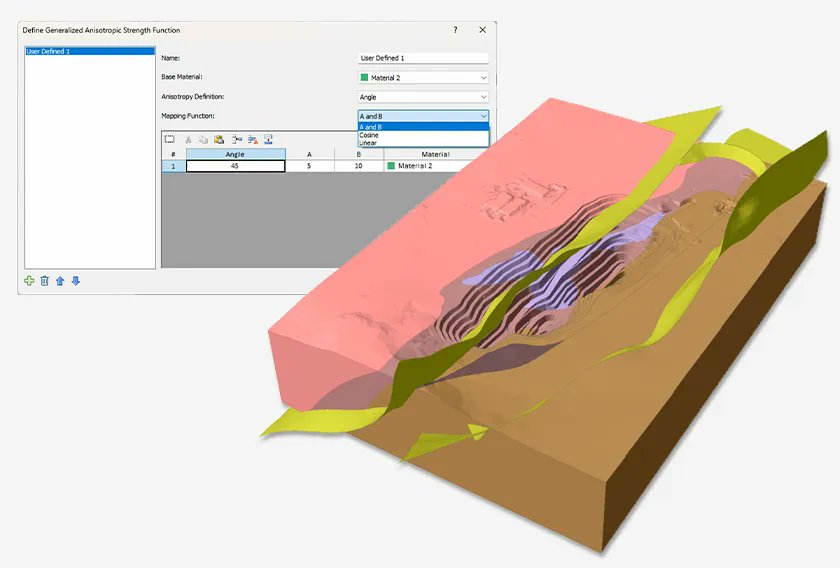The height and width of the screenshot is (568, 840).
Task: Click the copy icon in table toolbar
Action: [x=203, y=140]
